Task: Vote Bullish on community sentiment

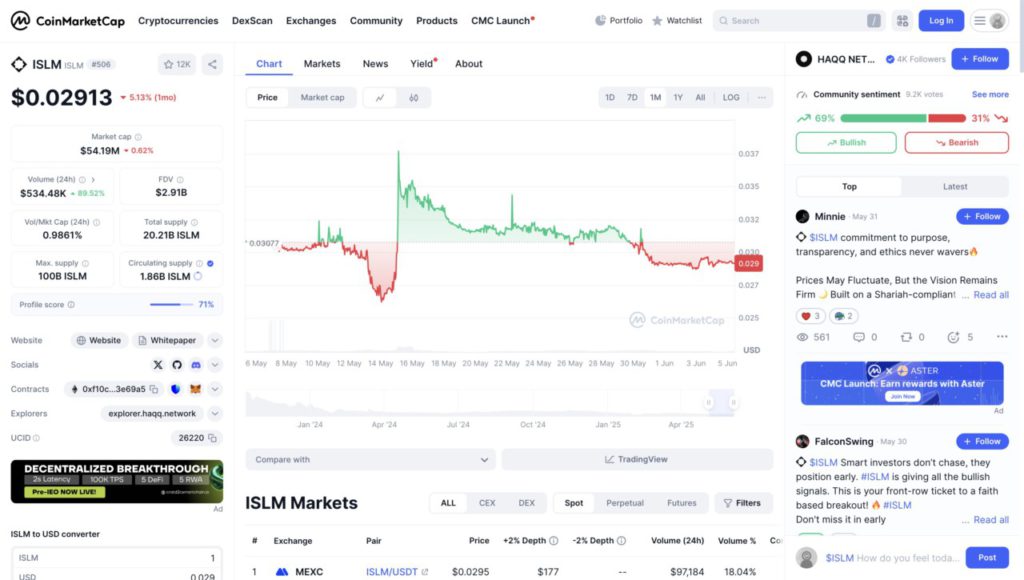Action: click(846, 142)
